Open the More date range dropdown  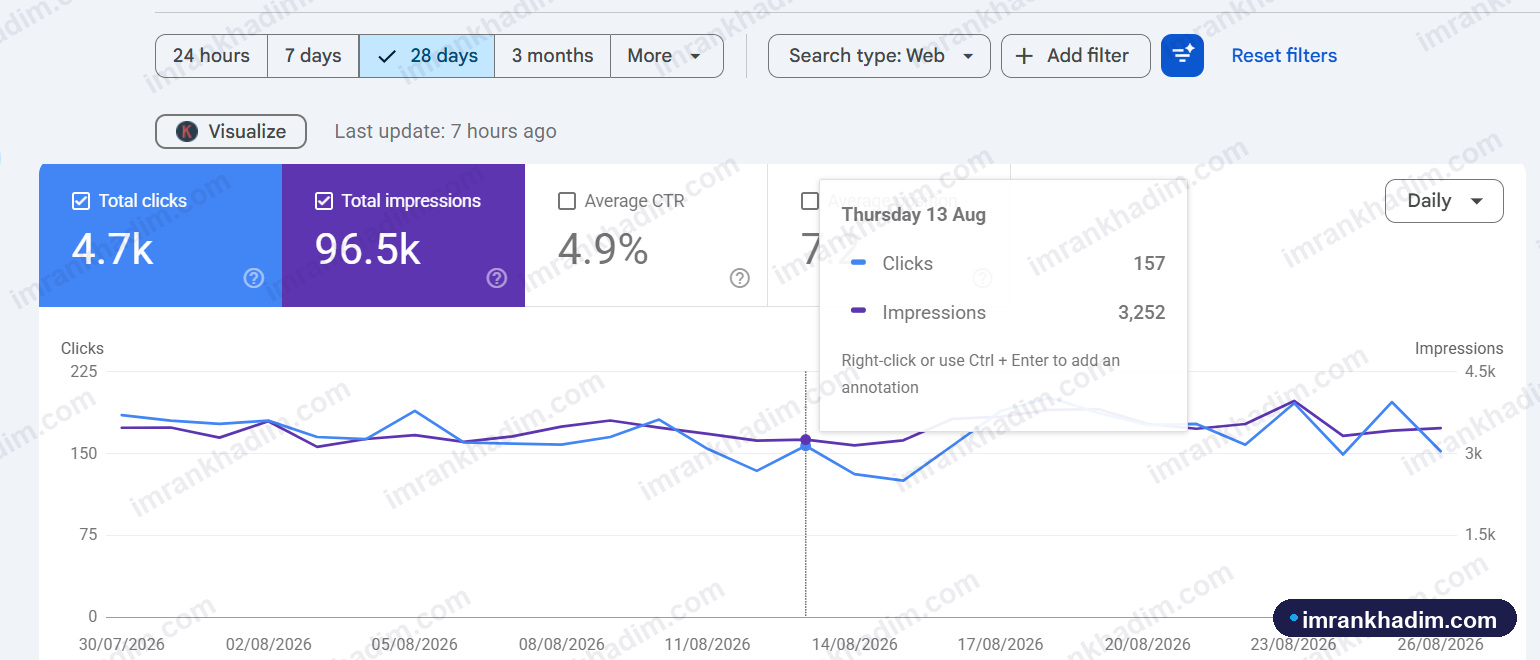[x=666, y=56]
